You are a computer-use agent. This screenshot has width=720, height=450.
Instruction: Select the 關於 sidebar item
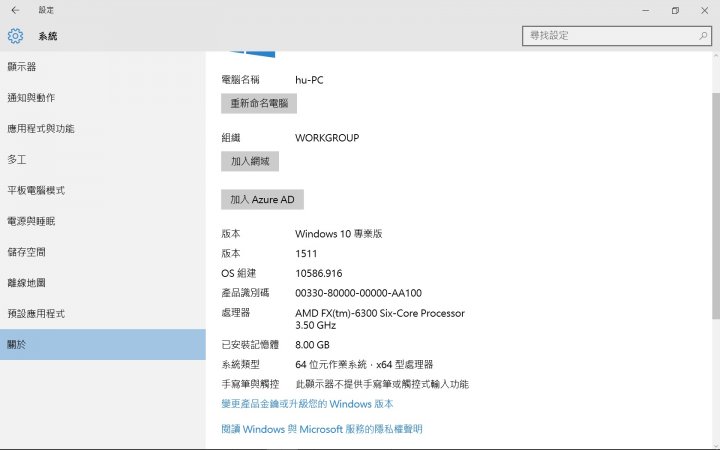click(103, 344)
